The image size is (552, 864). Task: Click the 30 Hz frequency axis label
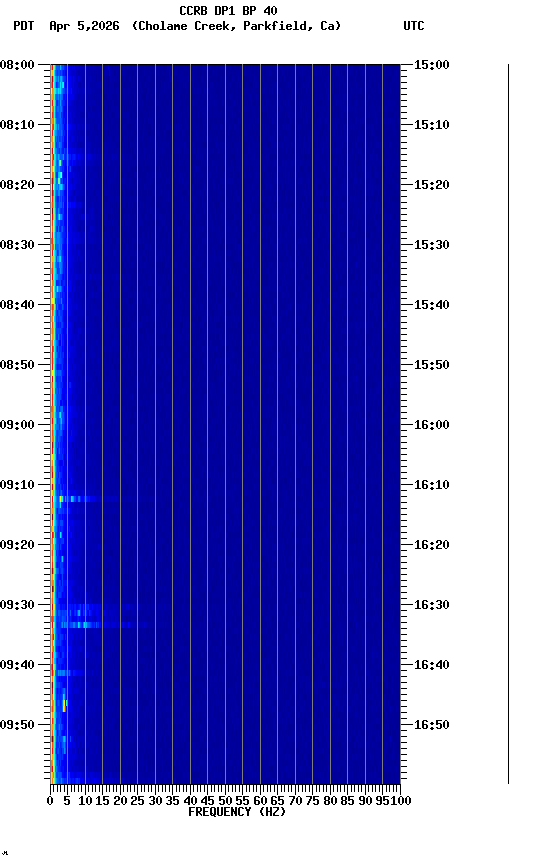point(155,801)
